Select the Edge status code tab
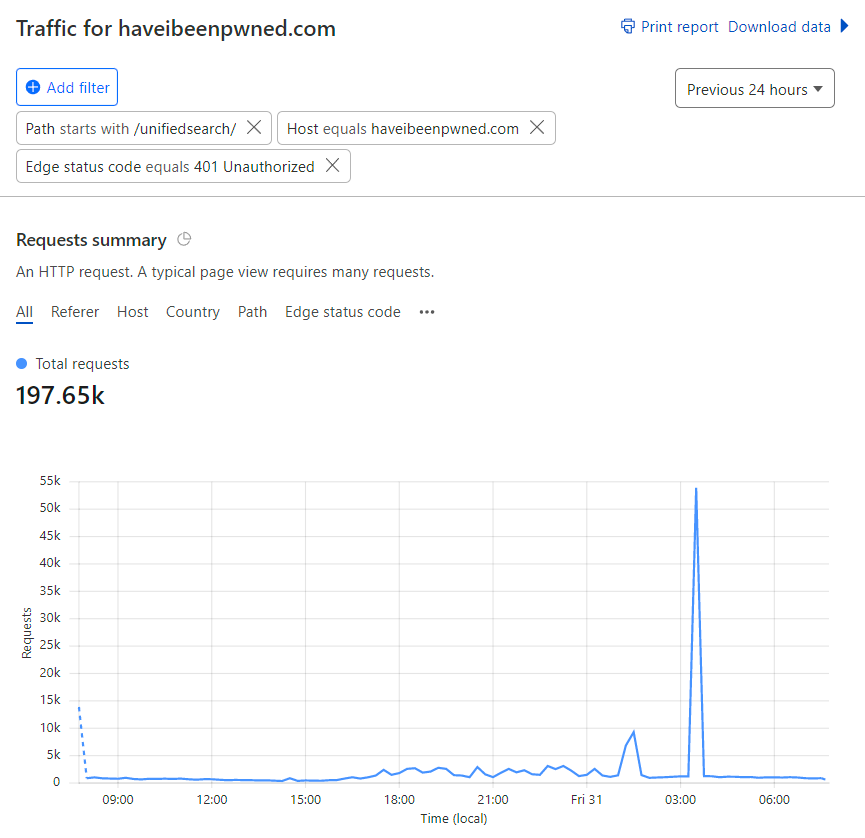This screenshot has height=838, width=865. [x=343, y=312]
